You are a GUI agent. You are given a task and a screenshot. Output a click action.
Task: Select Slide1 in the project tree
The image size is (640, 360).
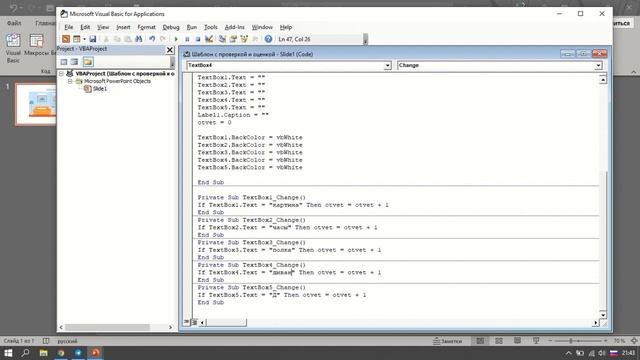(100, 89)
